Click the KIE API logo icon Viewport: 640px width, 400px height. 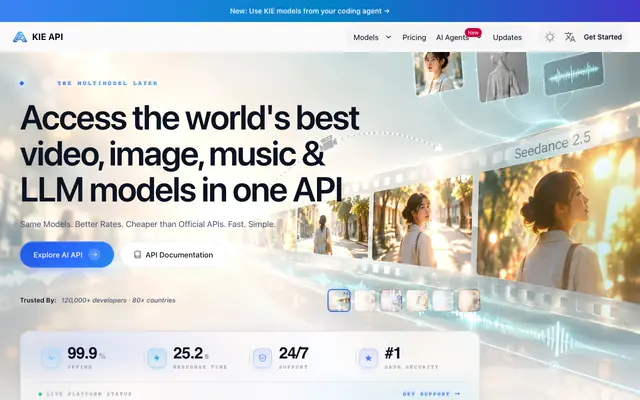(x=20, y=37)
